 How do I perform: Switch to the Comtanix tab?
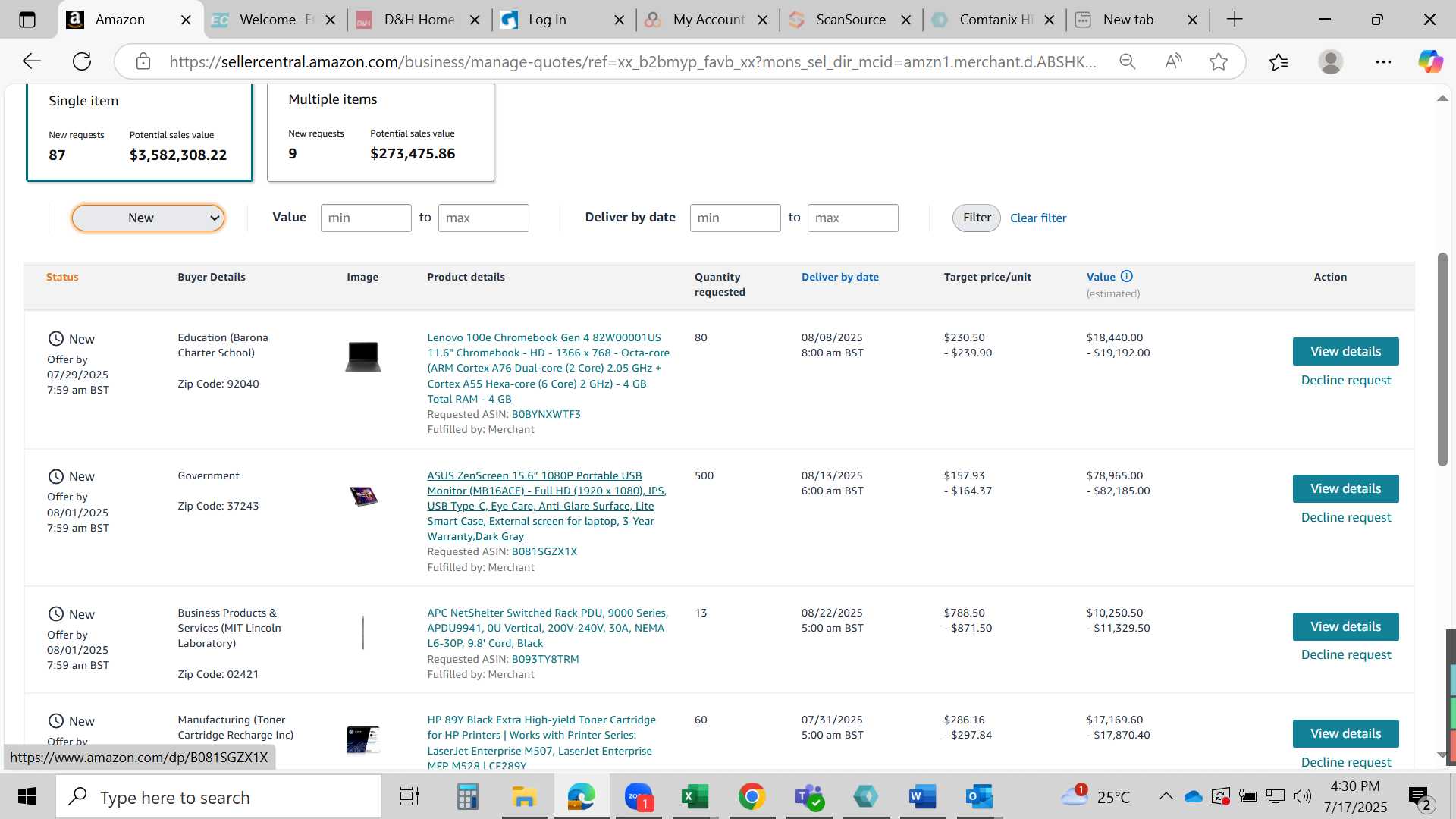pyautogui.click(x=995, y=20)
